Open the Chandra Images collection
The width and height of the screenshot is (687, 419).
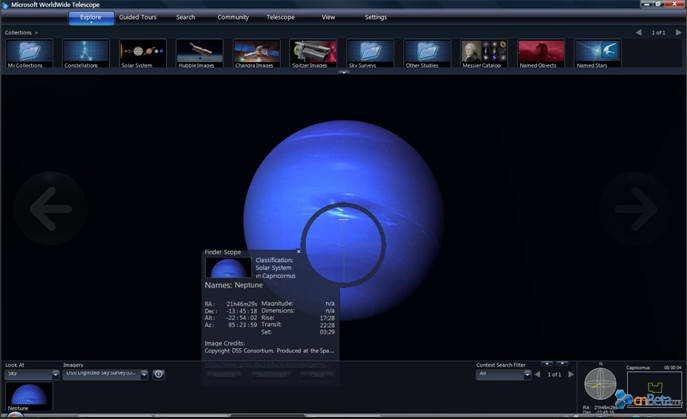point(256,53)
